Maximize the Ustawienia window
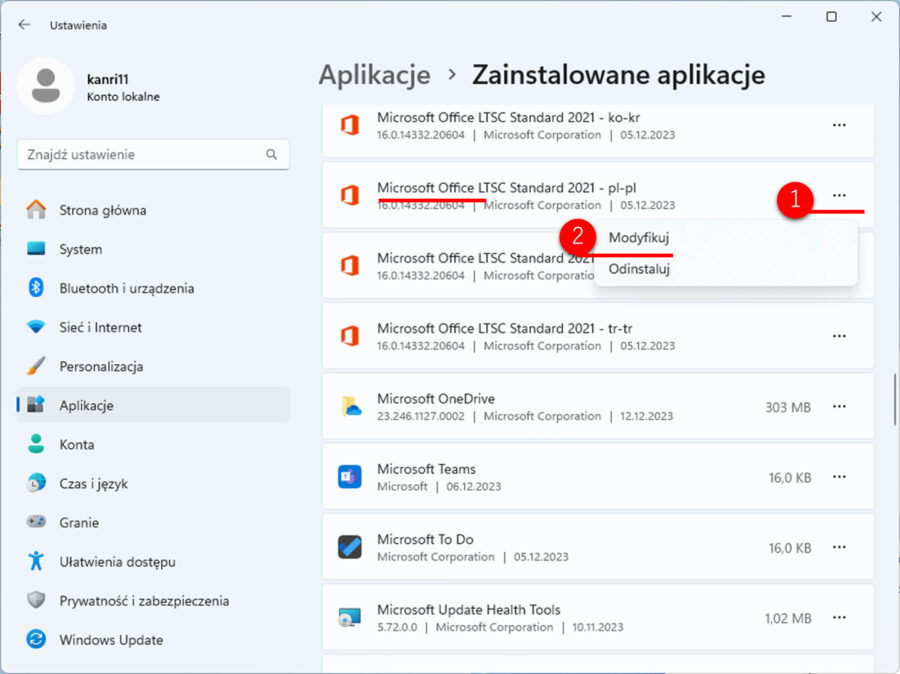Viewport: 900px width, 674px height. (x=831, y=17)
